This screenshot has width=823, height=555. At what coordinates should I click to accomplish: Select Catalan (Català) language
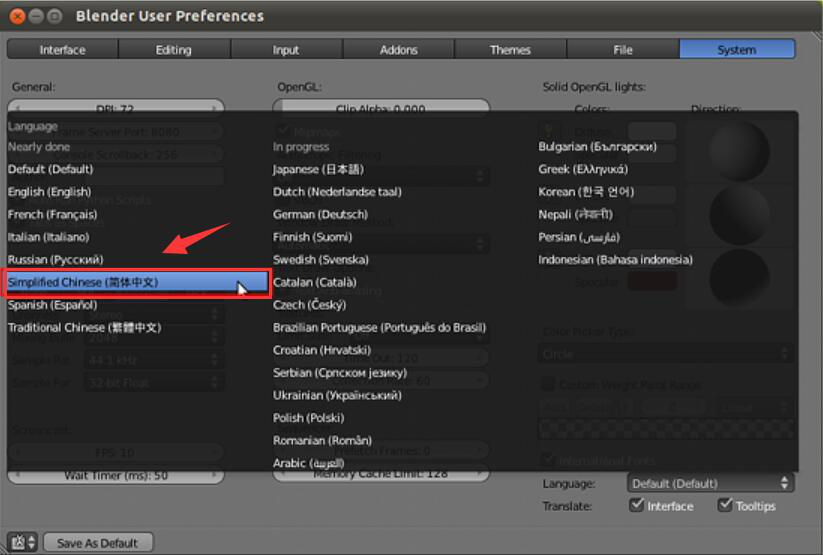[x=314, y=282]
